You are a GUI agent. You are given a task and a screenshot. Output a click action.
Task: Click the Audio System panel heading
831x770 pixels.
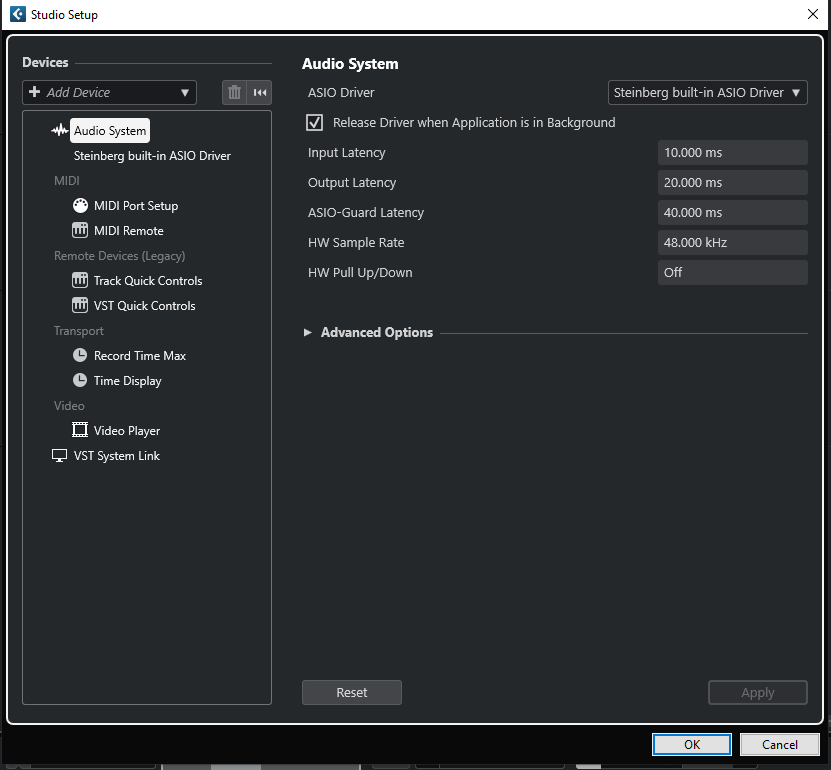click(x=350, y=64)
